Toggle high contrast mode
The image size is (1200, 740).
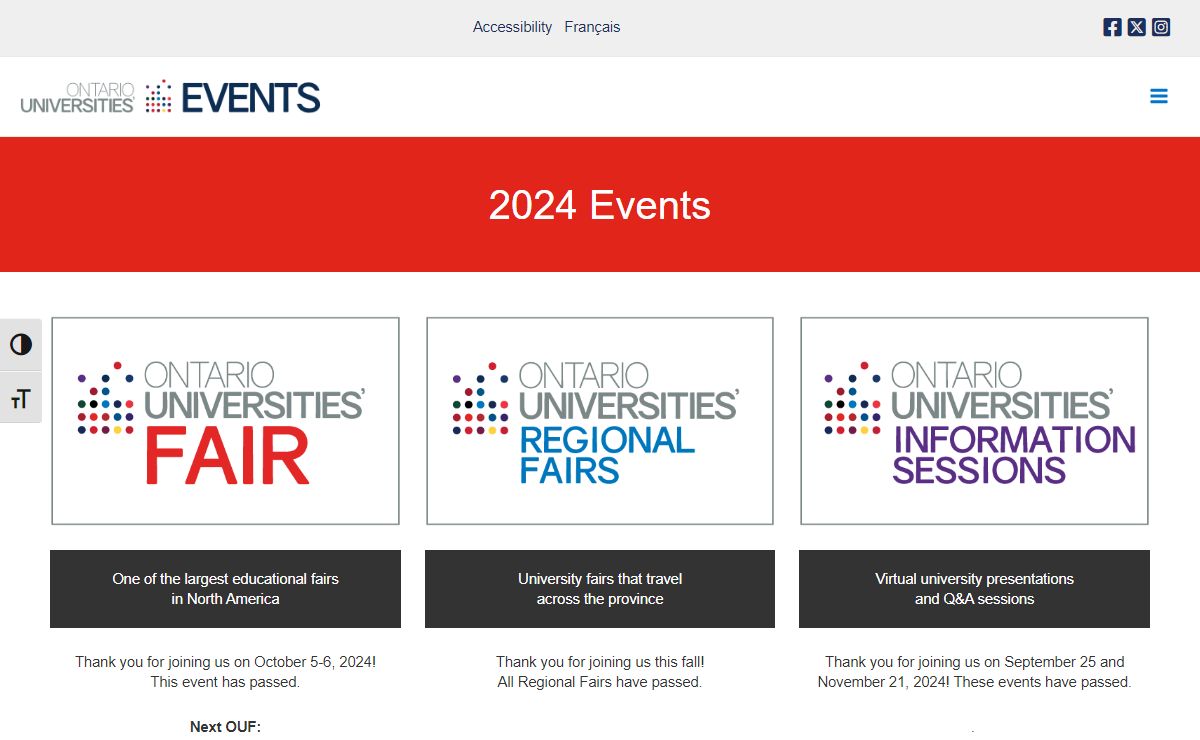[21, 345]
